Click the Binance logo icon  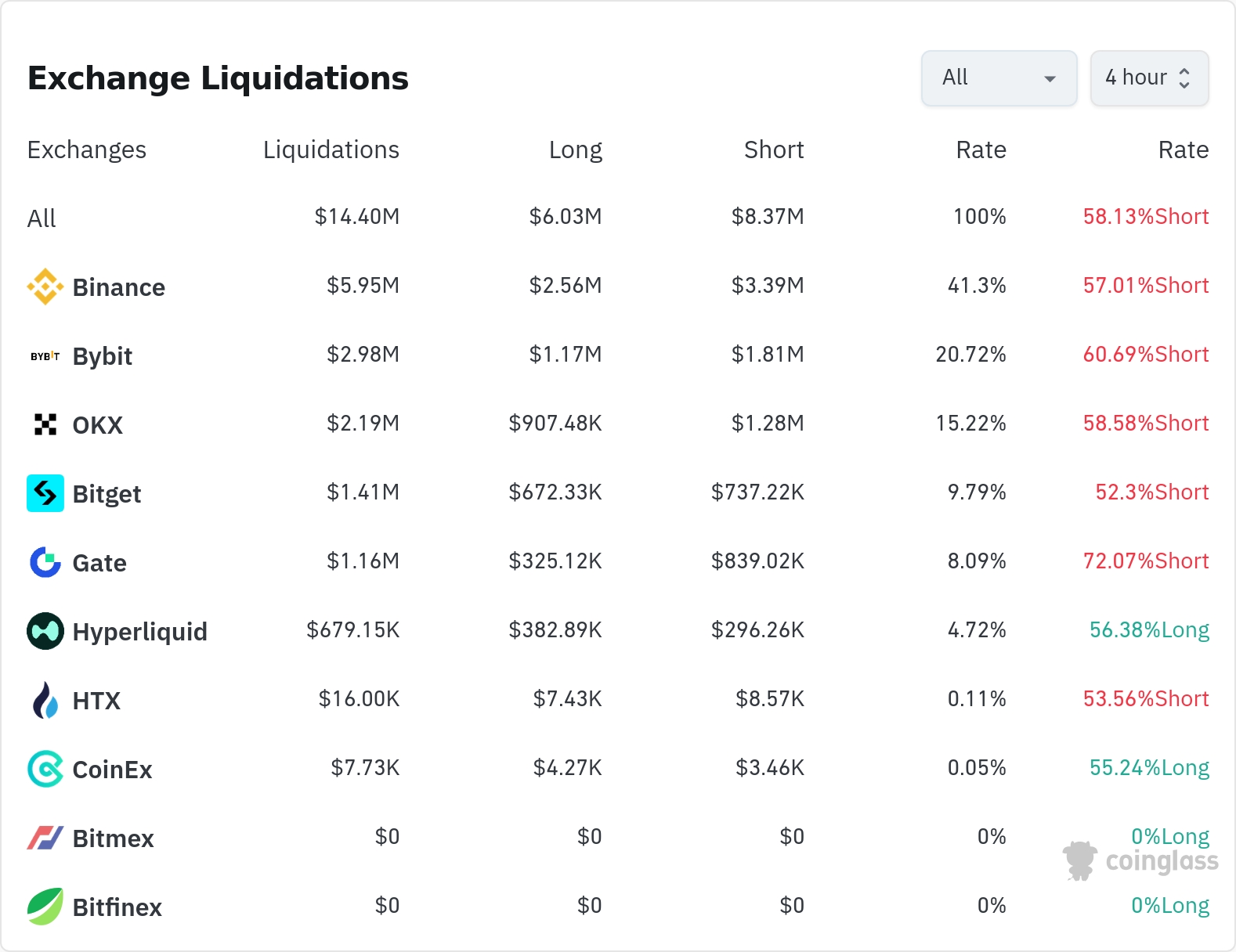(45, 287)
